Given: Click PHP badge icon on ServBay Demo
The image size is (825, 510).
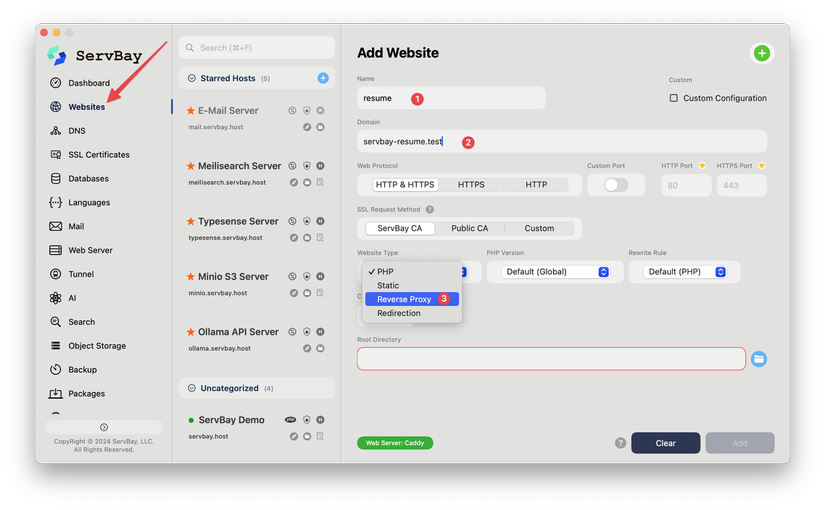Looking at the screenshot, I should 290,419.
